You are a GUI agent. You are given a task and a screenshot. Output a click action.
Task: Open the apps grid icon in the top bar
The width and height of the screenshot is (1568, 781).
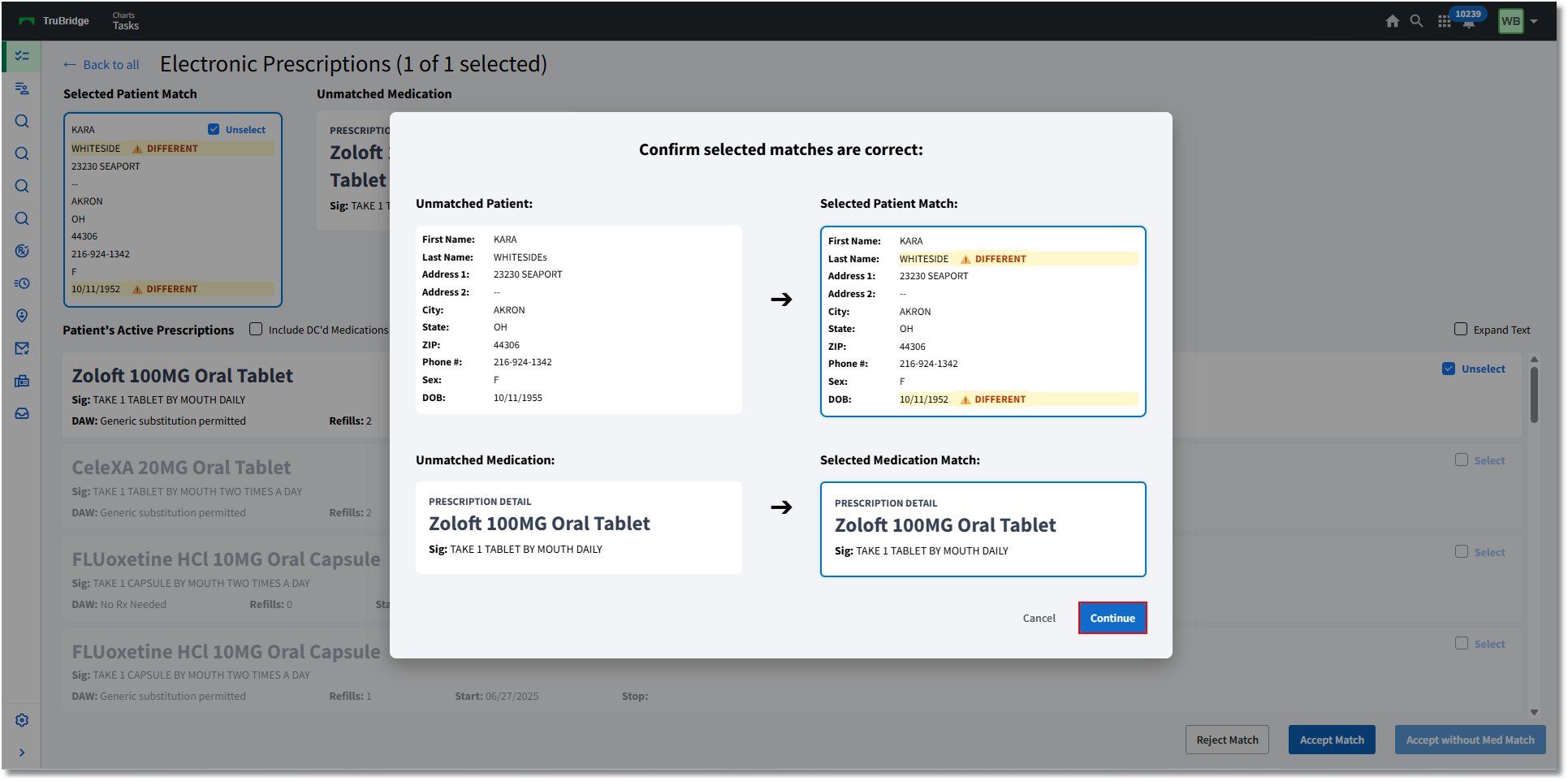(1444, 22)
